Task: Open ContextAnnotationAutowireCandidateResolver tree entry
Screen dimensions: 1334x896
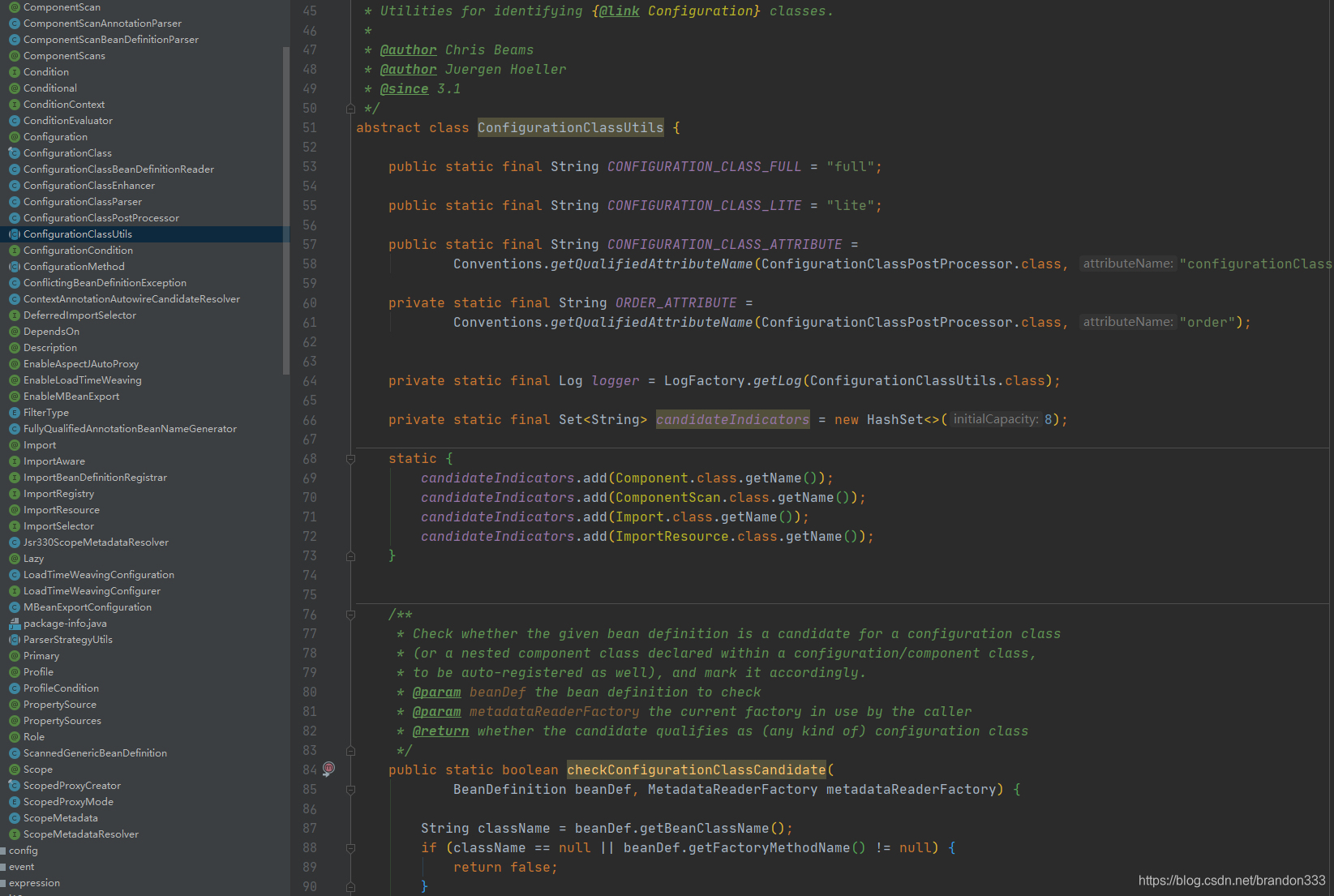Action: (x=131, y=299)
